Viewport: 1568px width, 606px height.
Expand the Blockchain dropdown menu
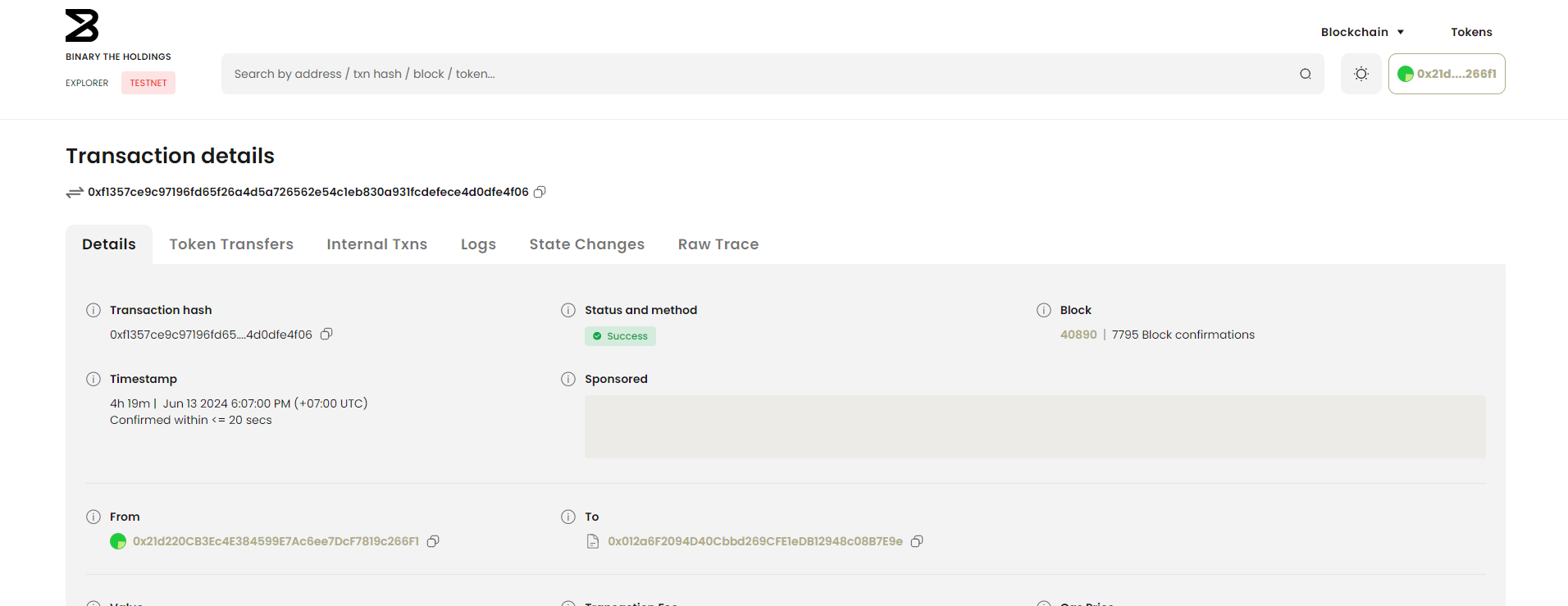[x=1362, y=32]
